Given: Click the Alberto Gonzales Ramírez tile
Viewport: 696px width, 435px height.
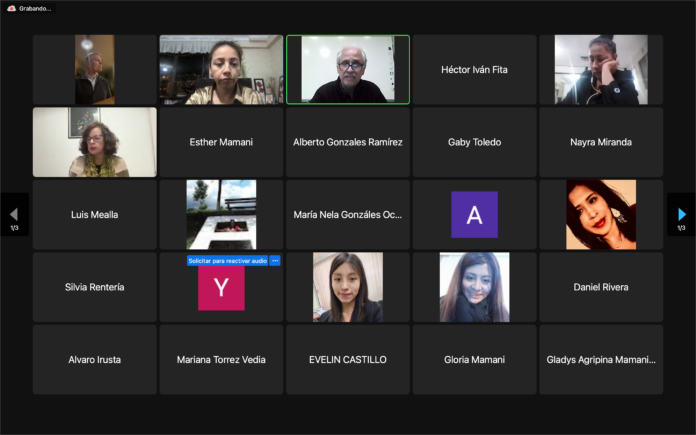Looking at the screenshot, I should tap(348, 142).
